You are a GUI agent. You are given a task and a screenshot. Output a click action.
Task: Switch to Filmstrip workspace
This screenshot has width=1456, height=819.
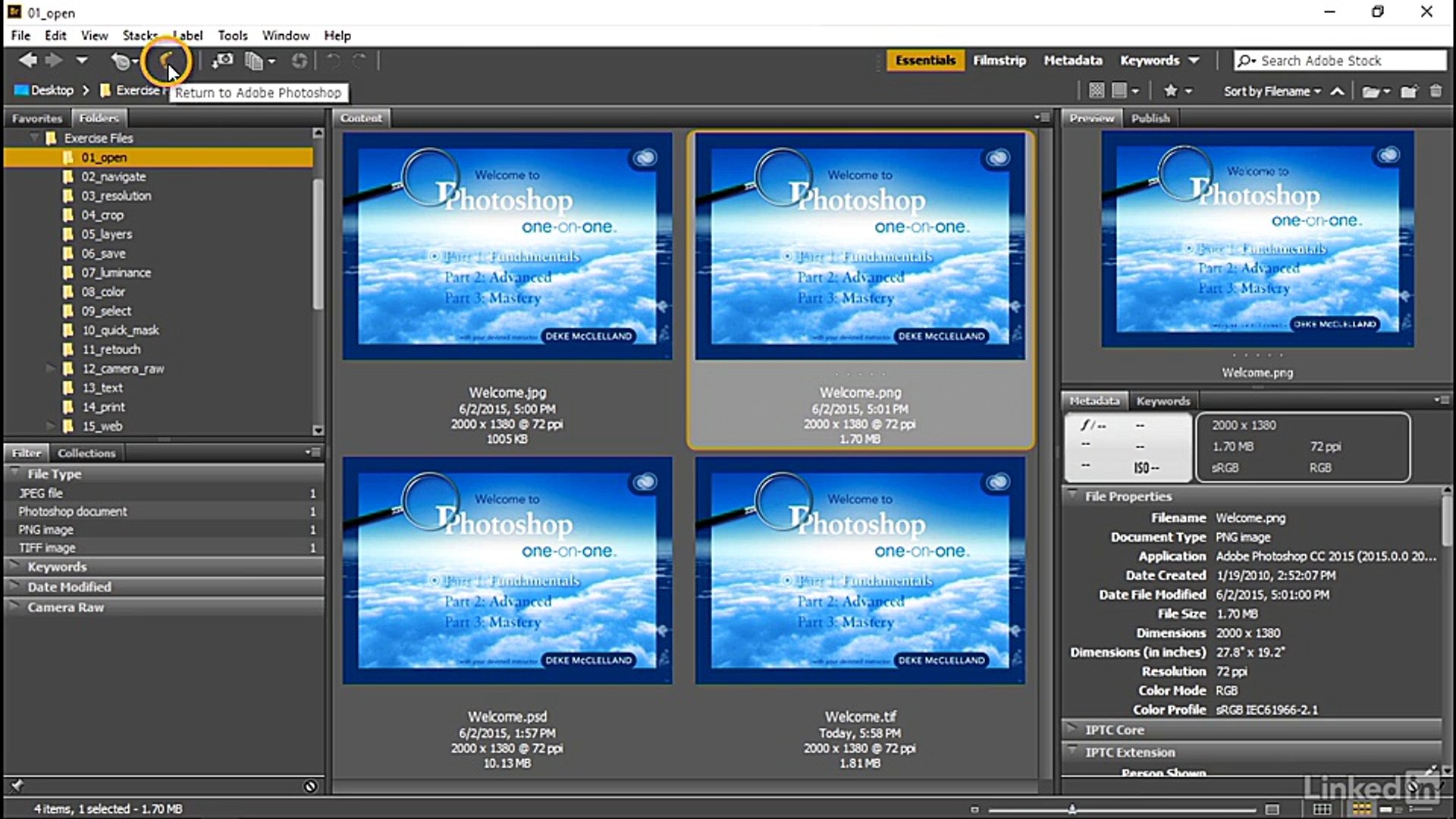999,61
